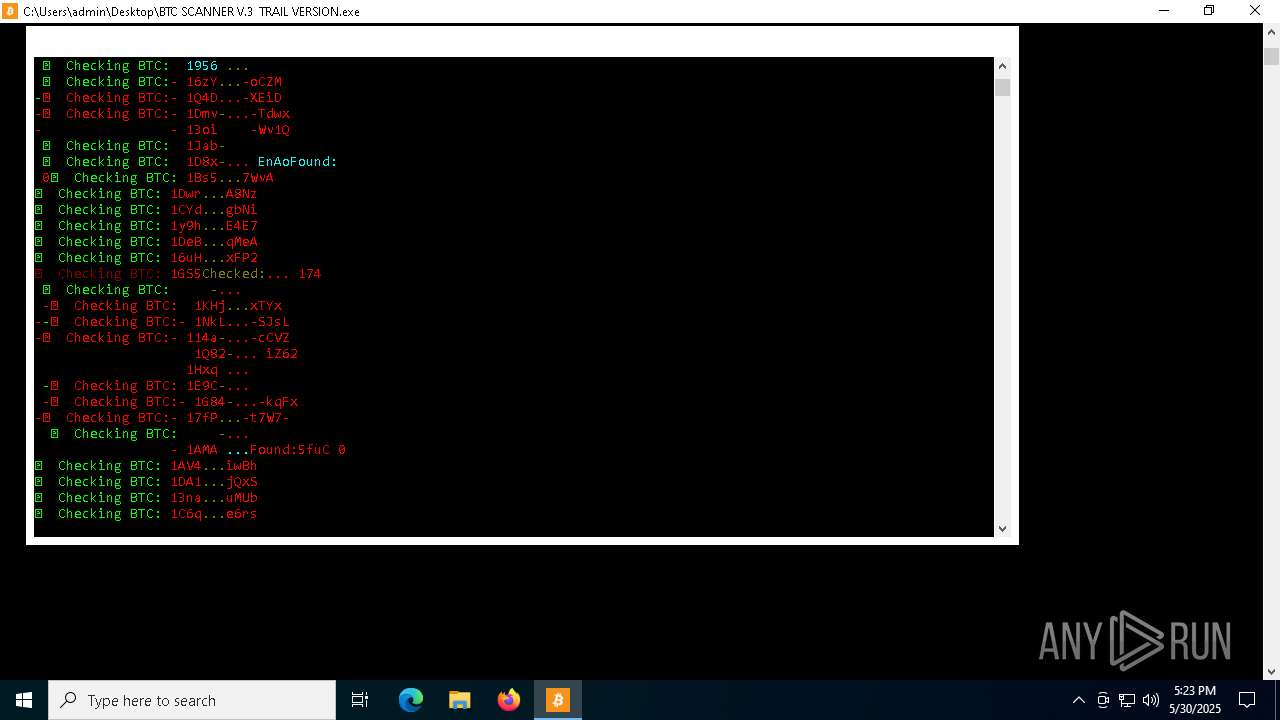Screen dimensions: 1280x720
Task: Select the BTC Scanner taskbar button
Action: point(558,700)
